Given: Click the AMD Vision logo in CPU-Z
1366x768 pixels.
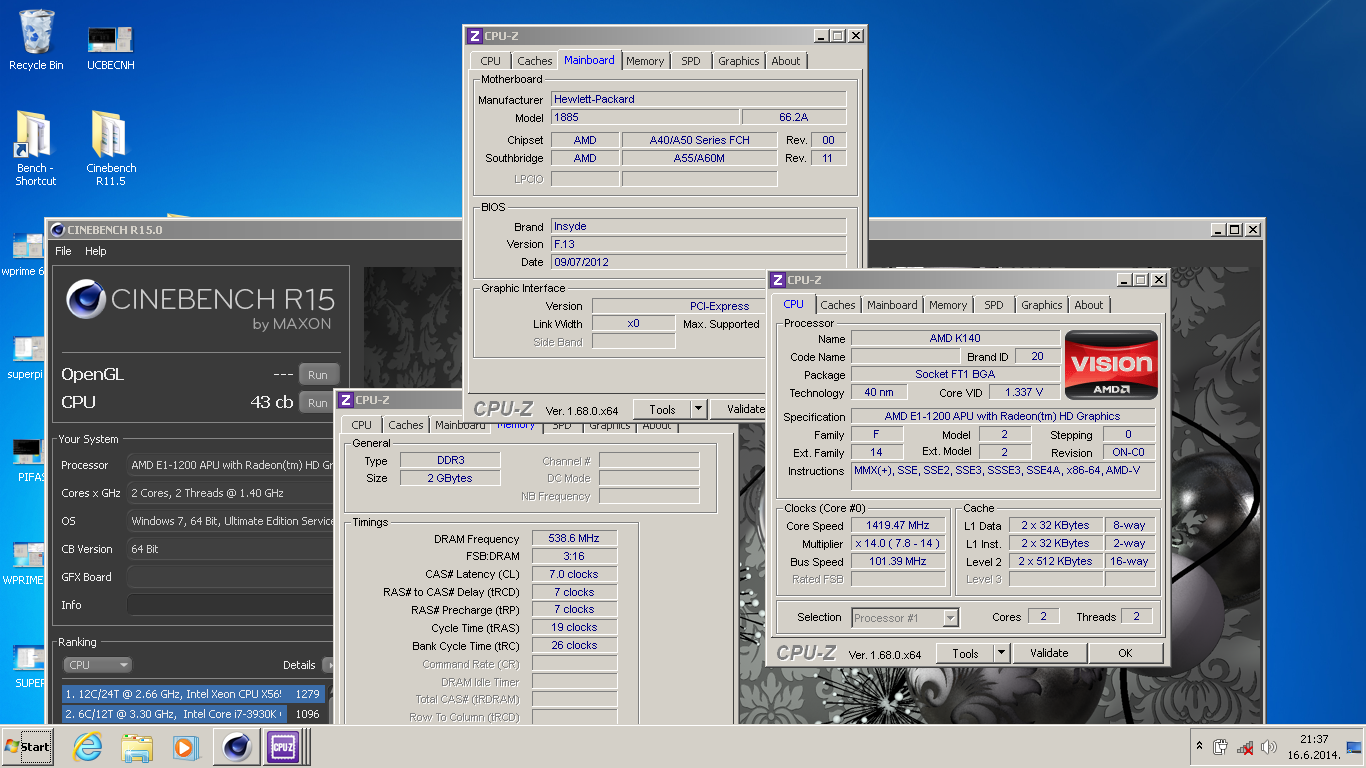Looking at the screenshot, I should (x=1111, y=366).
